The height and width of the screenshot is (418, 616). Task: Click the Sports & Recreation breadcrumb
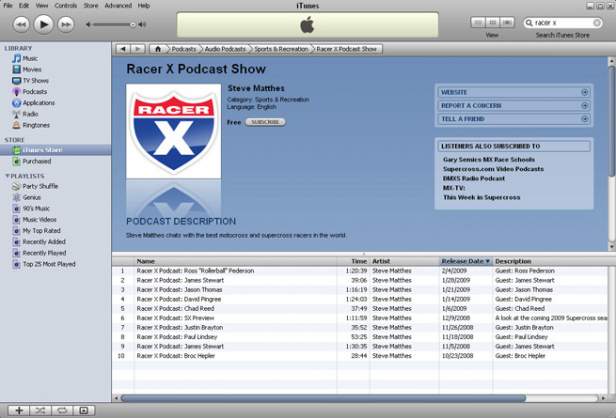tap(281, 49)
